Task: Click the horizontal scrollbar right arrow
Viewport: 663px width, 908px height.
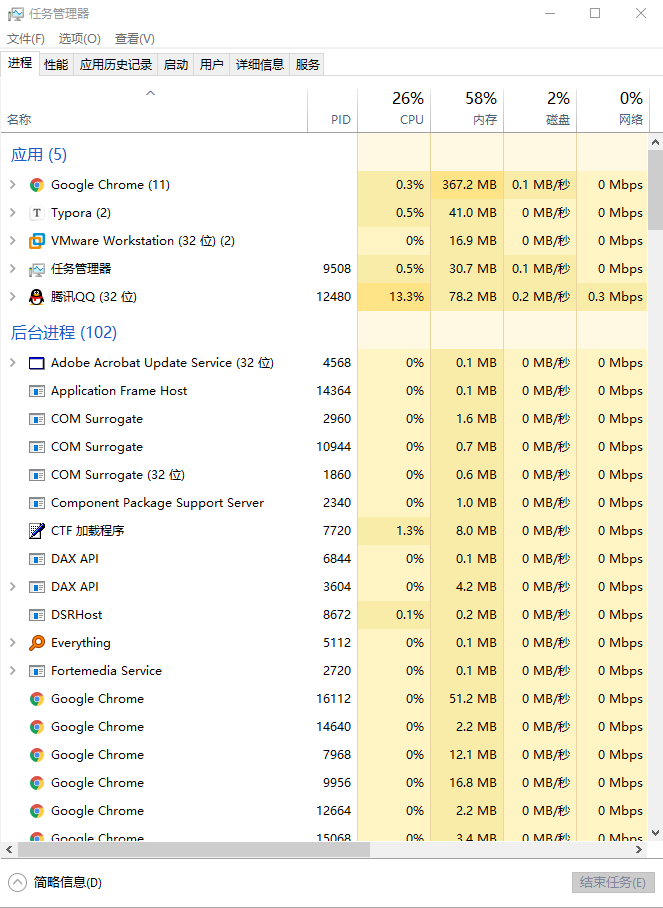Action: coord(639,850)
